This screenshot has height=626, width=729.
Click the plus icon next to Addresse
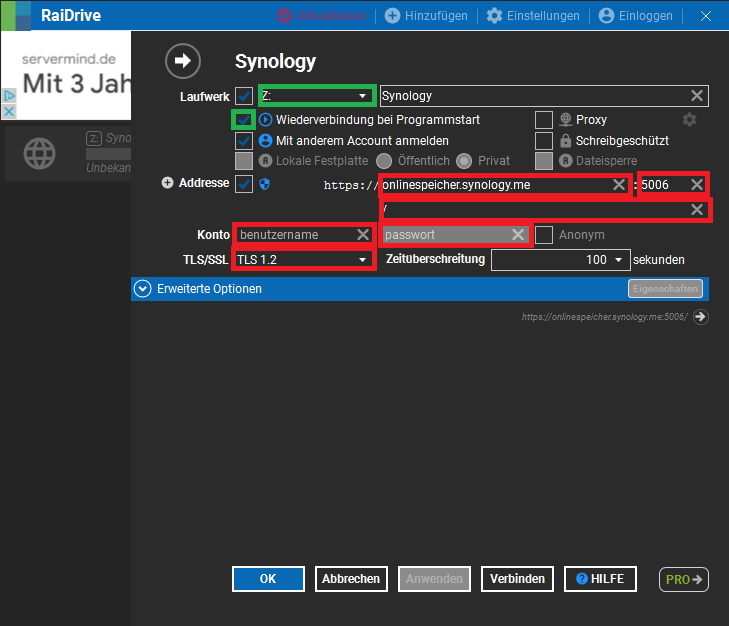pyautogui.click(x=167, y=183)
